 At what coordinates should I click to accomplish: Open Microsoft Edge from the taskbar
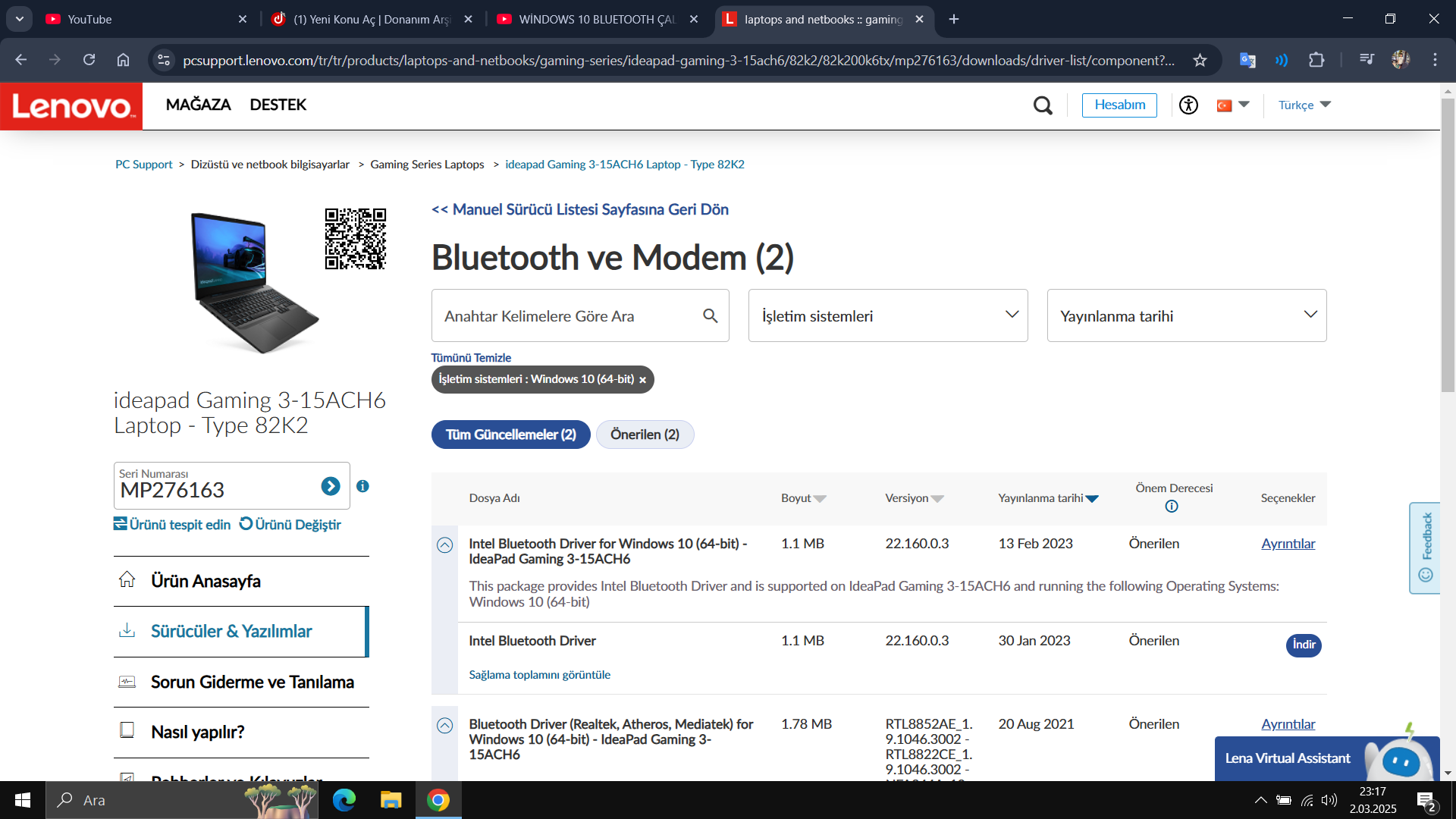[344, 800]
